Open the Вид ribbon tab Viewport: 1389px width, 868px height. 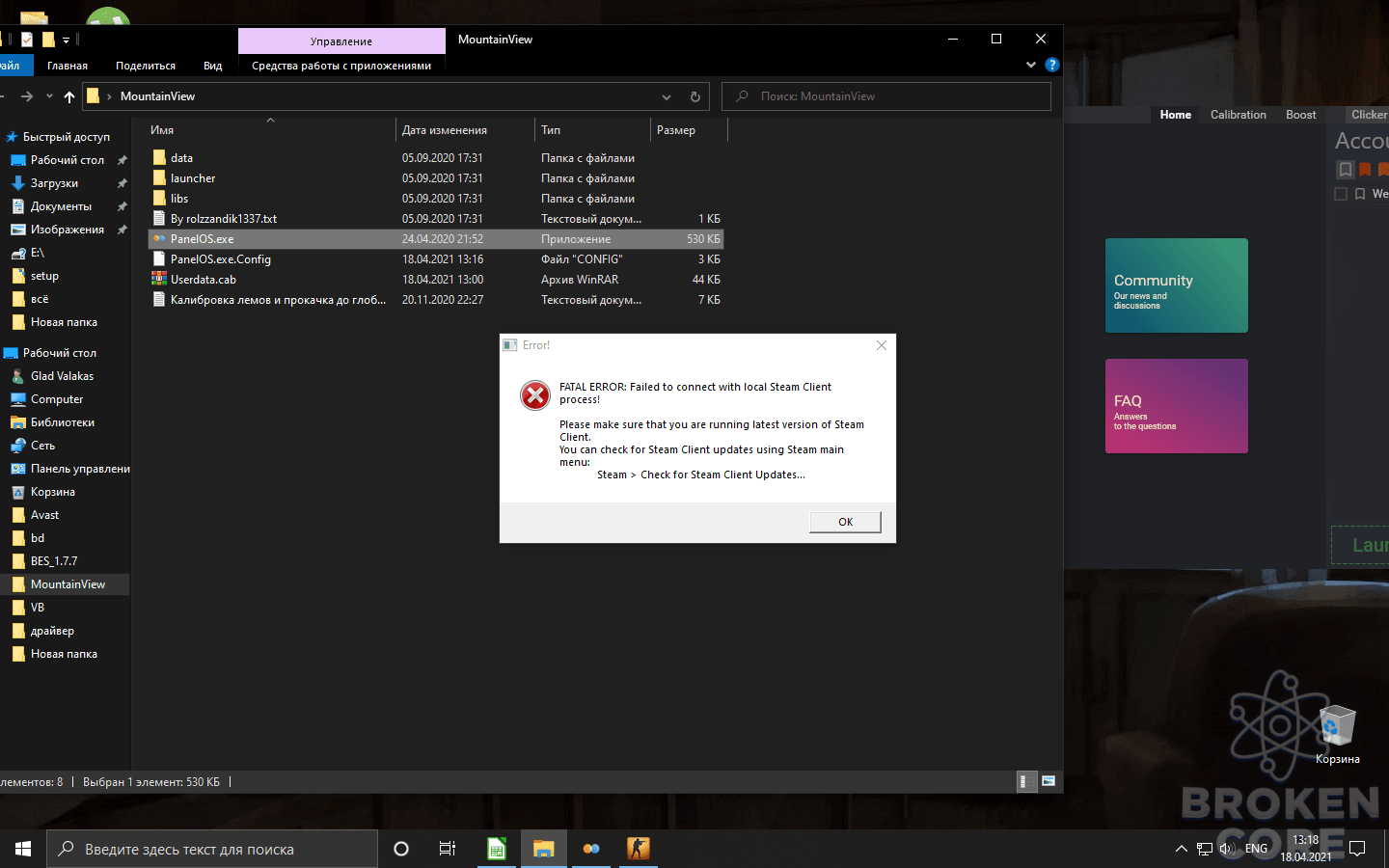pyautogui.click(x=213, y=66)
